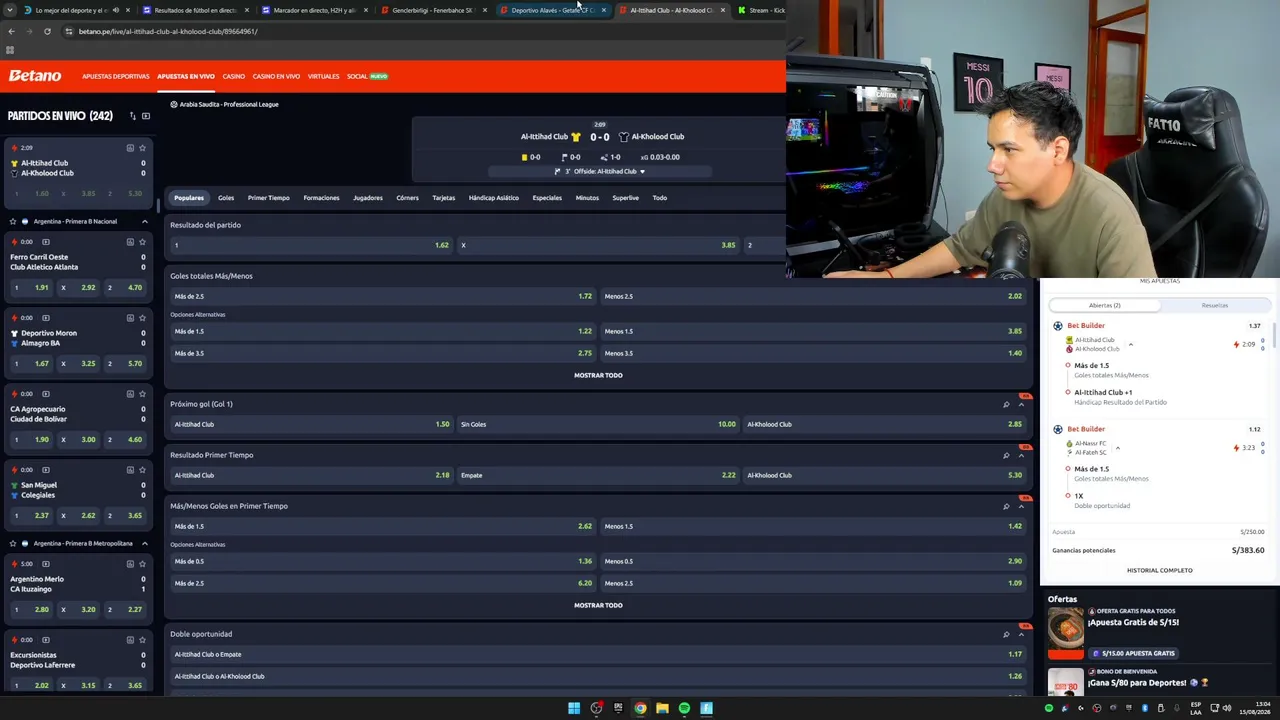Image resolution: width=1280 pixels, height=720 pixels.
Task: Collapse the Al-Ittihad Club Bet Builder details
Action: click(1130, 344)
